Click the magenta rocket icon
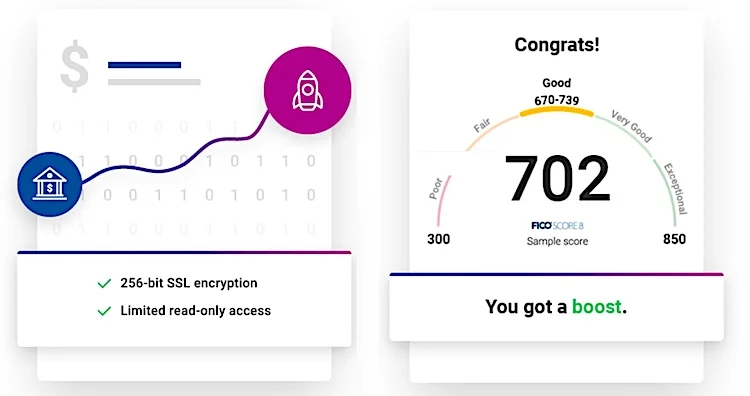Image resolution: width=750 pixels, height=396 pixels. [308, 90]
